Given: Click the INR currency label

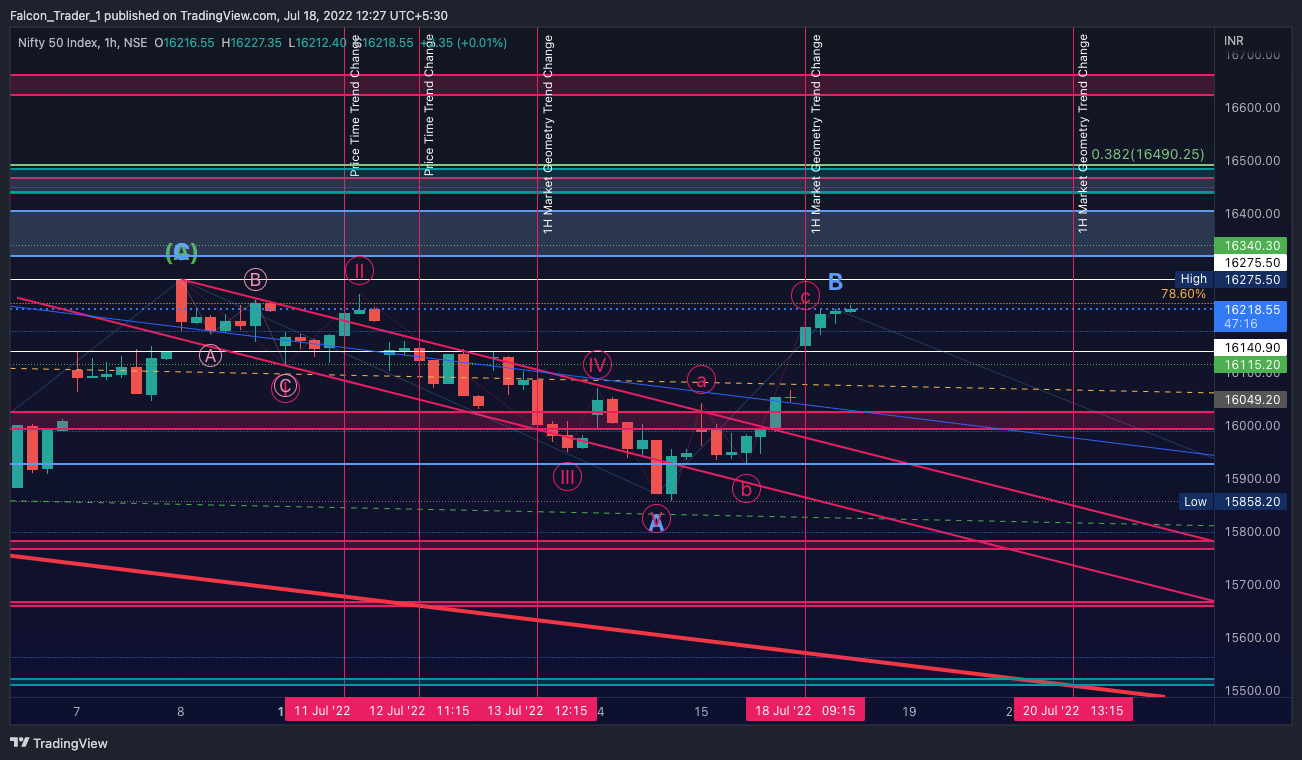Looking at the screenshot, I should (1234, 40).
